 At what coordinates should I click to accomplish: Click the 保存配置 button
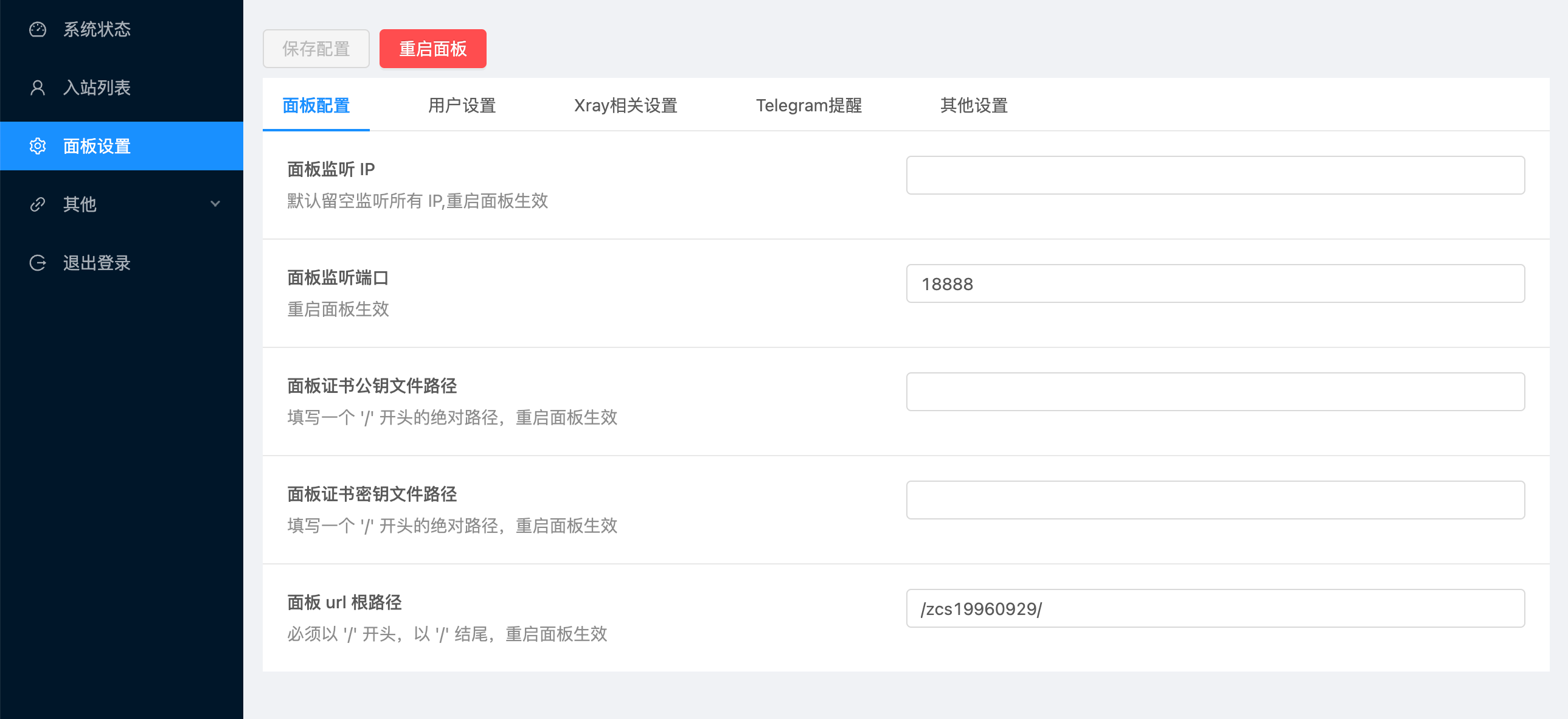click(316, 49)
